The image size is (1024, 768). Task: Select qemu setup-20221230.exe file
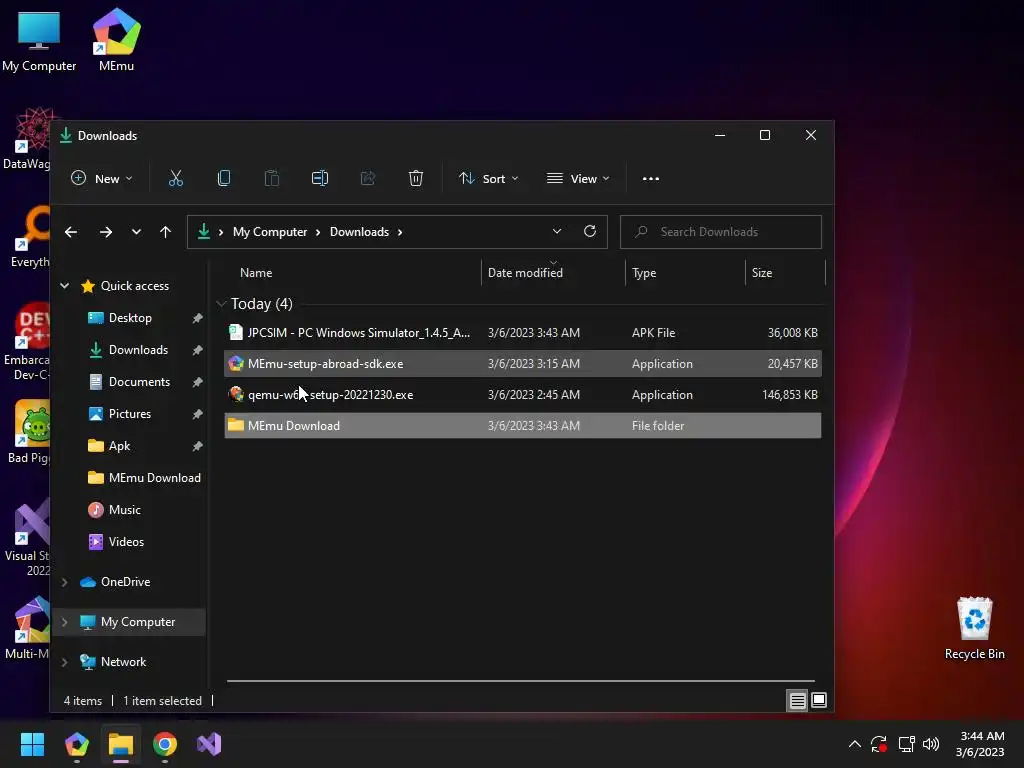[x=522, y=394]
